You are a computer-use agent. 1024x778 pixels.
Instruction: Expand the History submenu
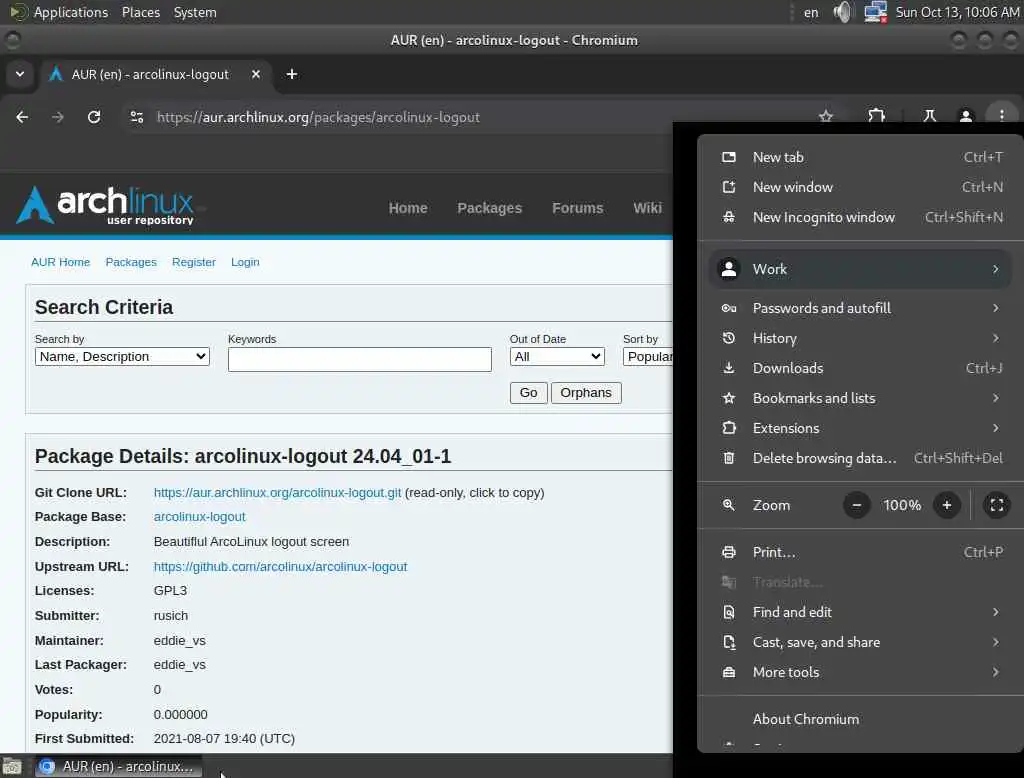(x=861, y=338)
